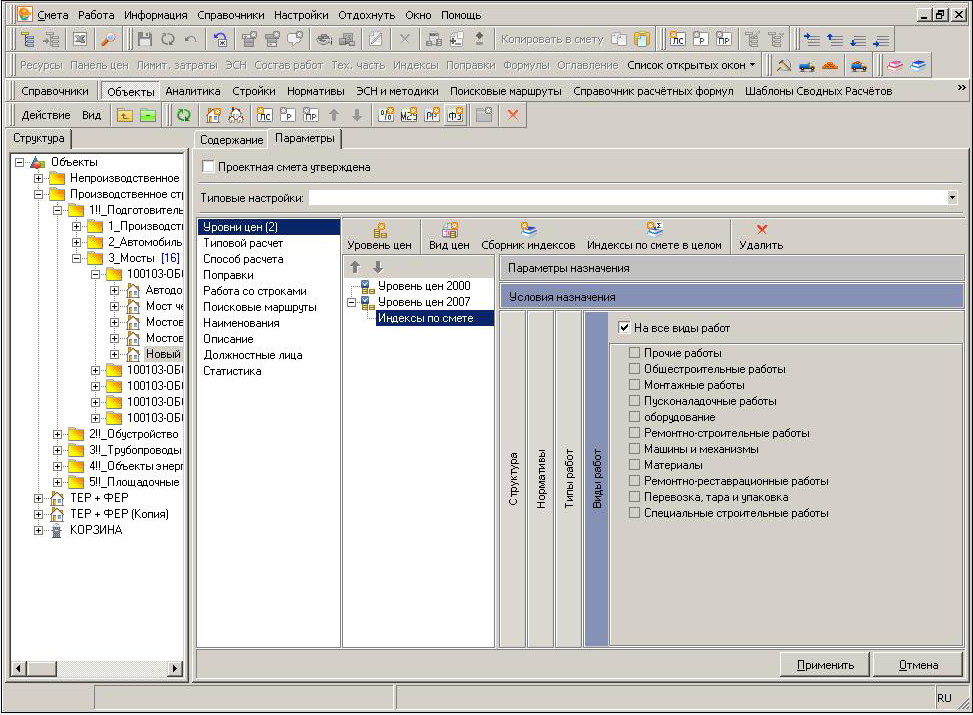
Task: Open the Нормативы tab
Action: coord(315,91)
